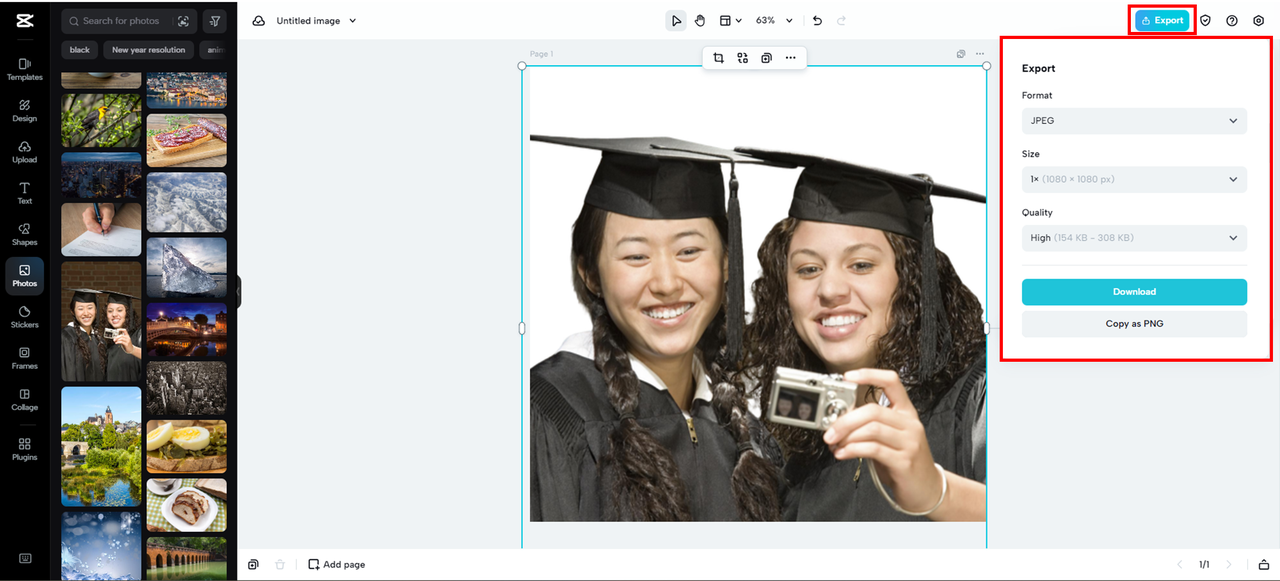Activate the Select pointer tool
This screenshot has width=1280, height=581.
[676, 21]
